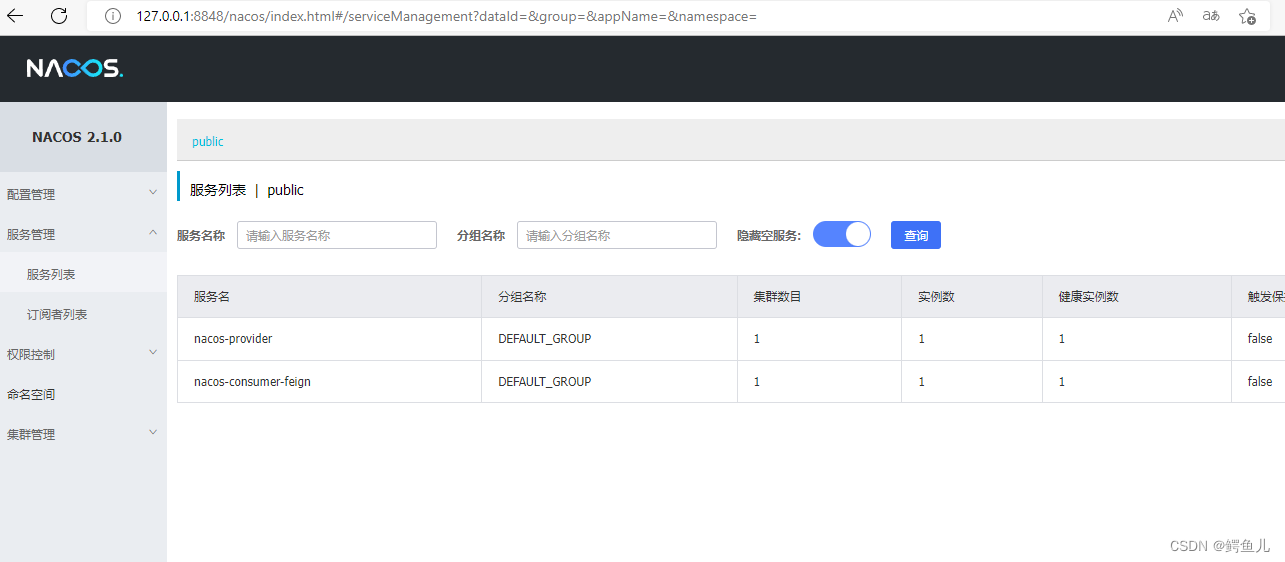Click false value in nacos-consumer-feign row

point(1260,382)
